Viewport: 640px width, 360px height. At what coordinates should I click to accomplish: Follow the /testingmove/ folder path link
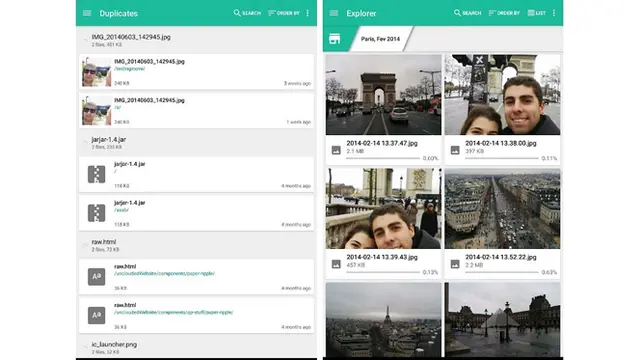point(129,69)
